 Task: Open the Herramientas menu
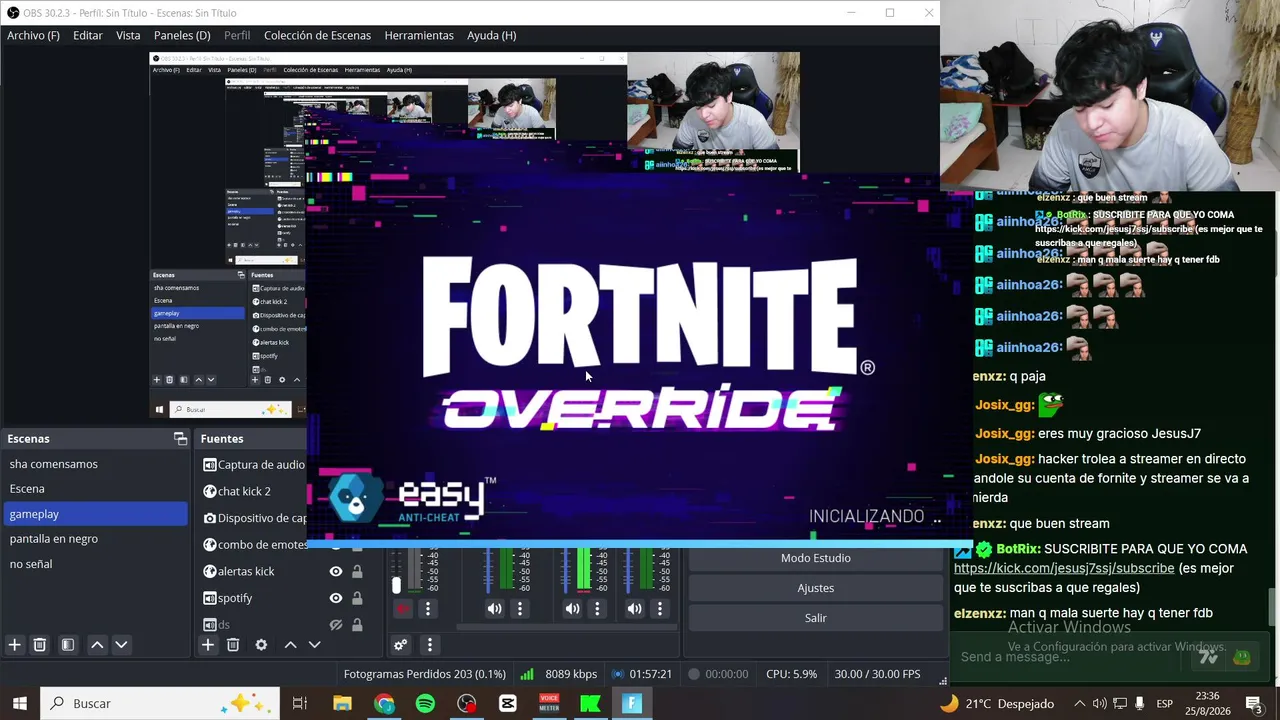click(419, 35)
